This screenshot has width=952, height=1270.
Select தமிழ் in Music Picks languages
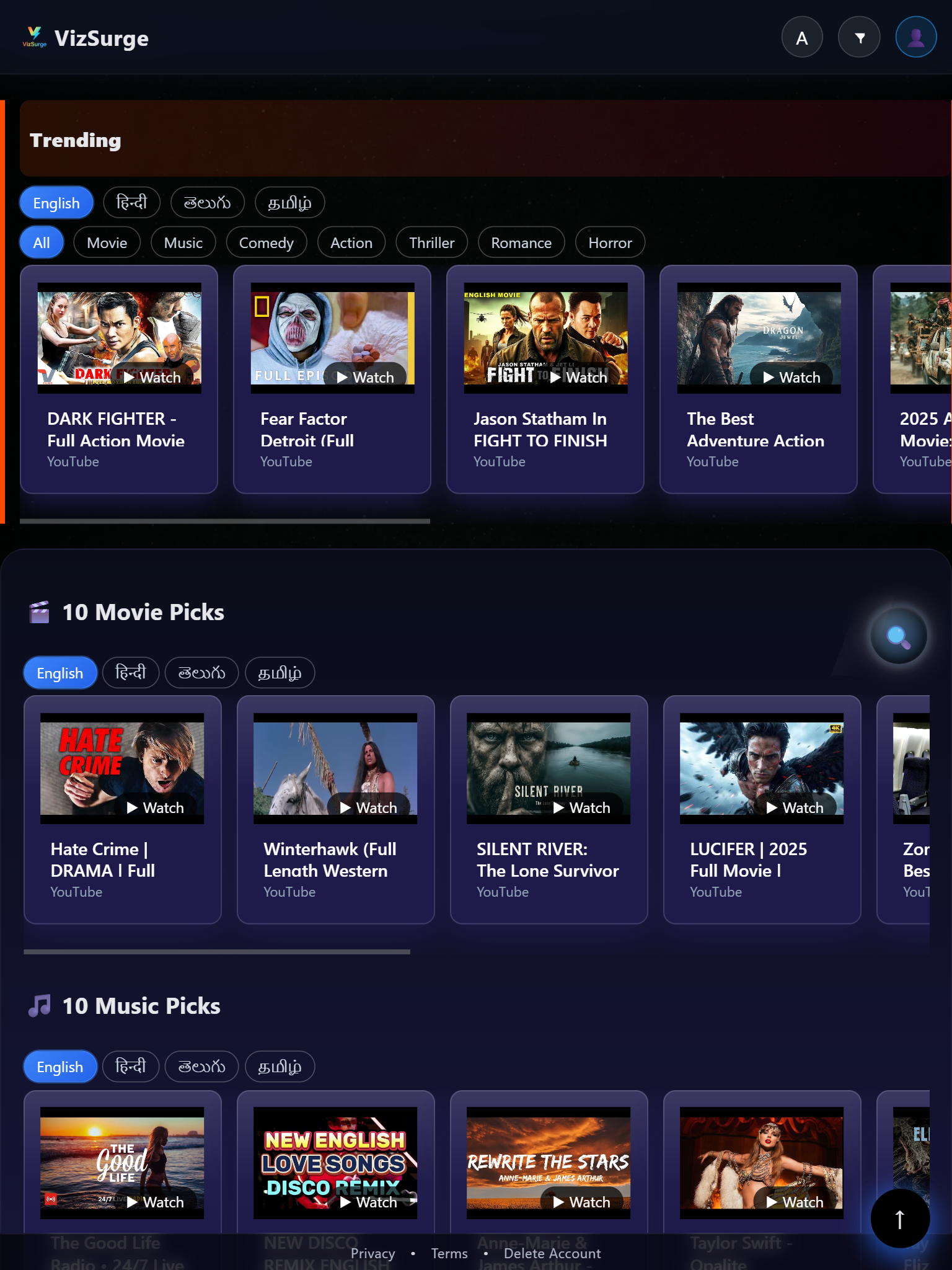click(280, 1067)
